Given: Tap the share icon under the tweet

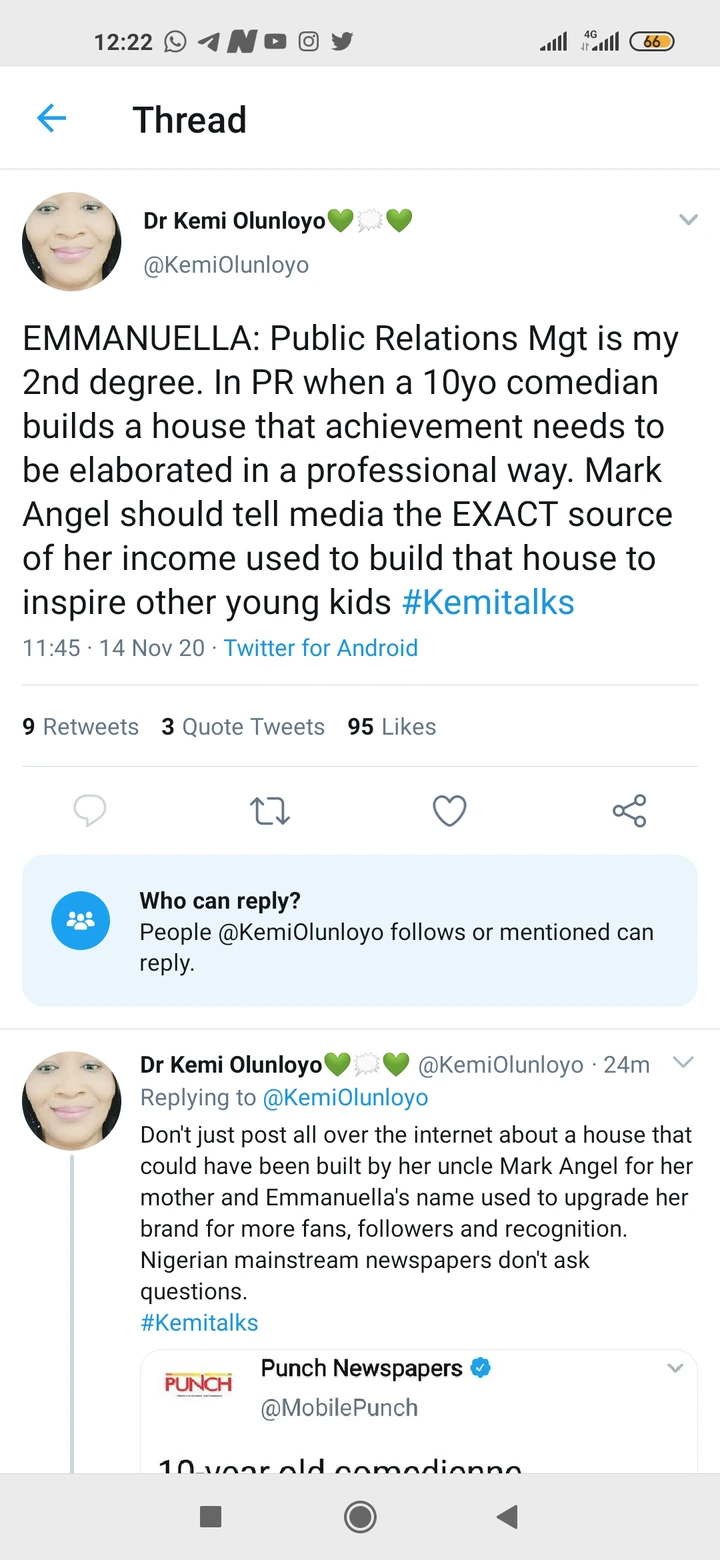Looking at the screenshot, I should click(x=629, y=811).
